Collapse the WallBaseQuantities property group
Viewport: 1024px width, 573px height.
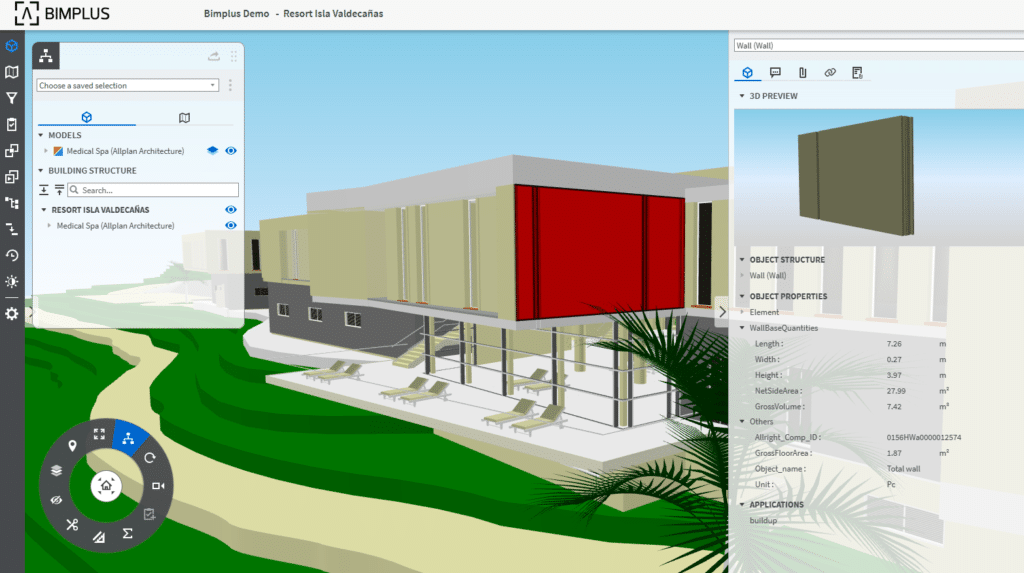(x=741, y=328)
